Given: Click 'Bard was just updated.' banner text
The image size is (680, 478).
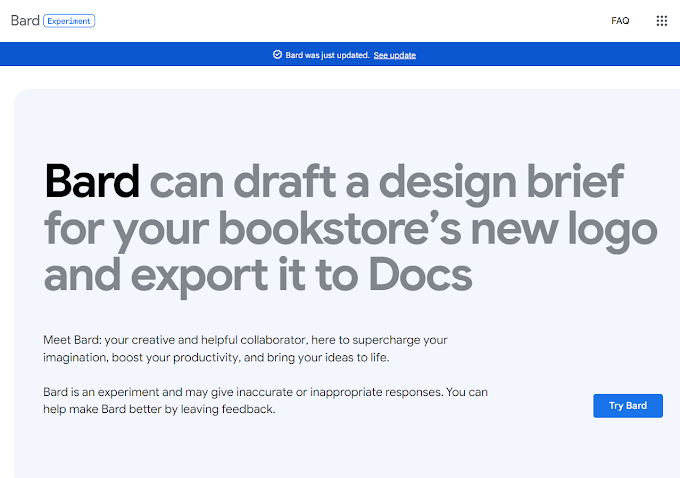Looking at the screenshot, I should tap(327, 55).
